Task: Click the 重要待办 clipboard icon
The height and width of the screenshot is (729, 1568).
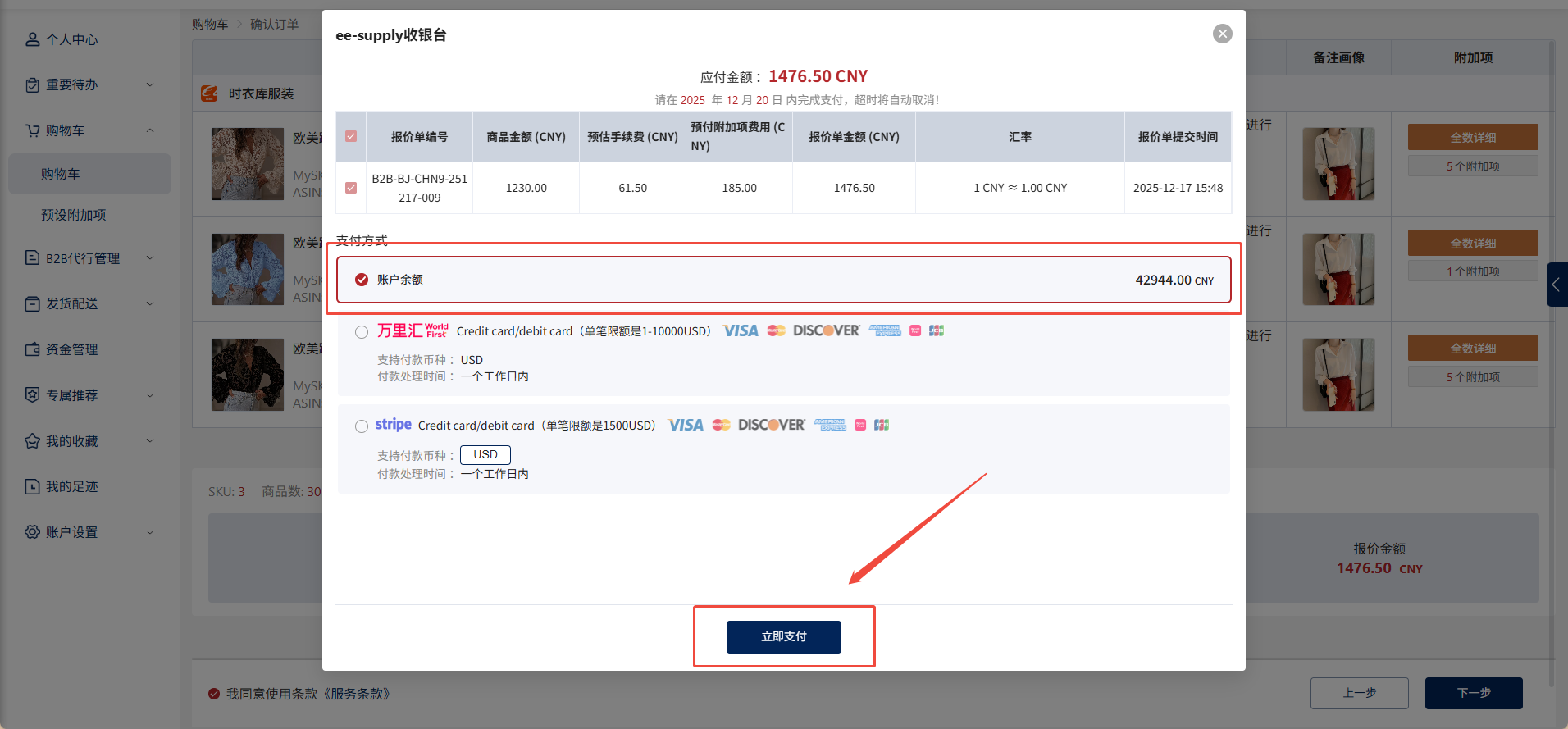Action: pos(33,85)
